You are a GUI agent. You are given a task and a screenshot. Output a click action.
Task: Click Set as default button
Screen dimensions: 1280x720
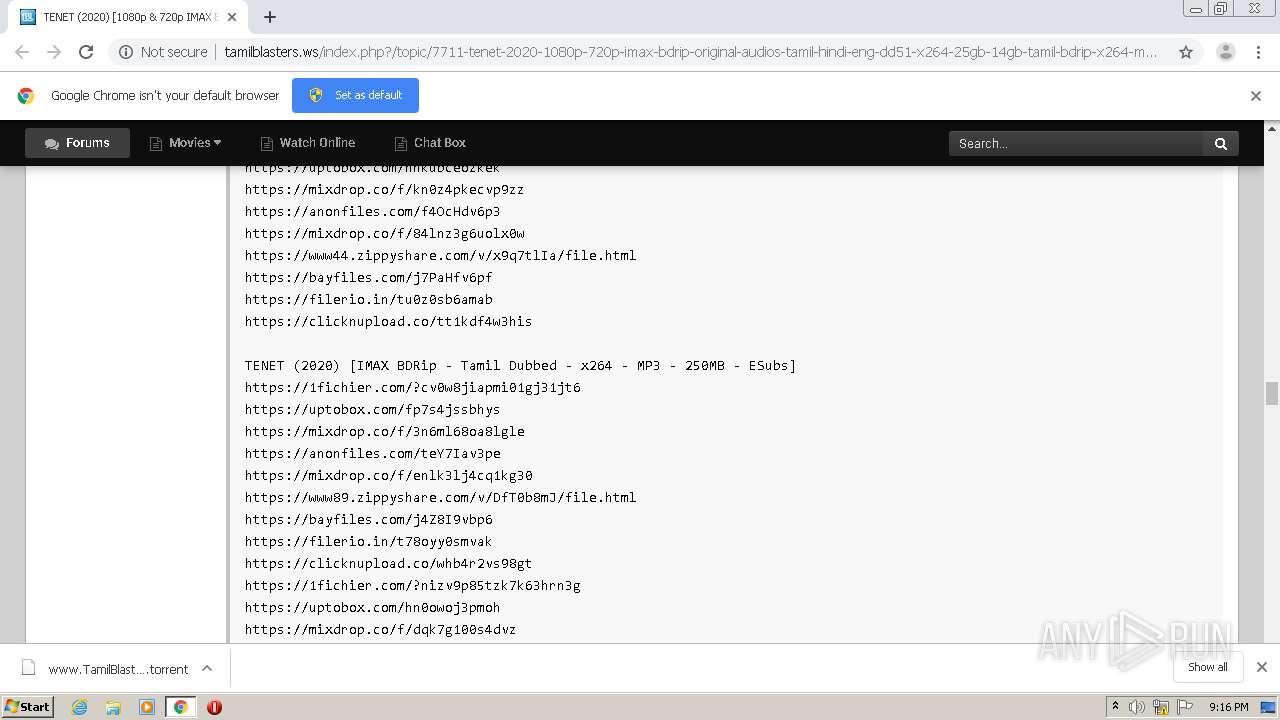pyautogui.click(x=355, y=95)
